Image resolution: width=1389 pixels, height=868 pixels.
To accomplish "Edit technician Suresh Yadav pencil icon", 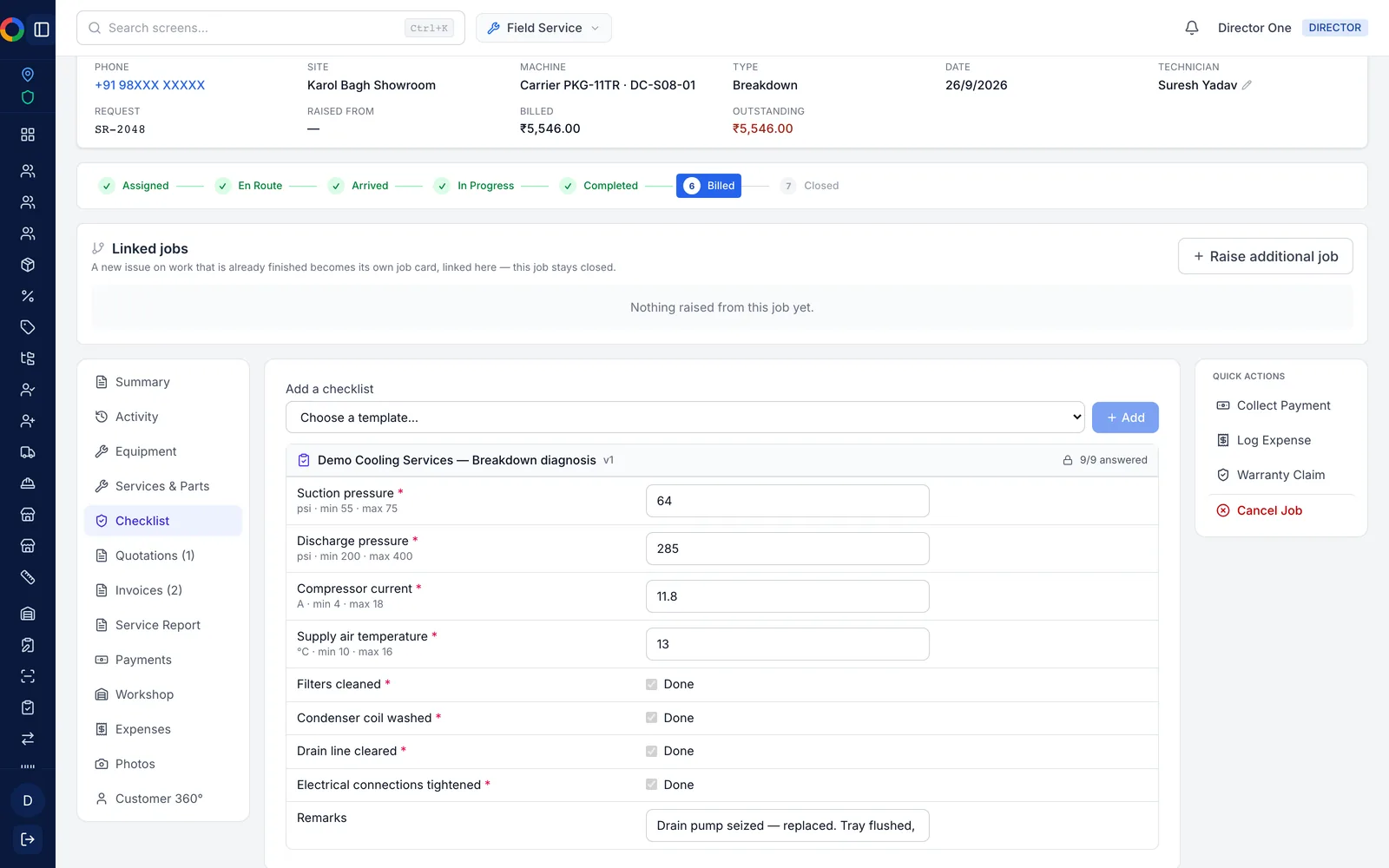I will click(1247, 85).
